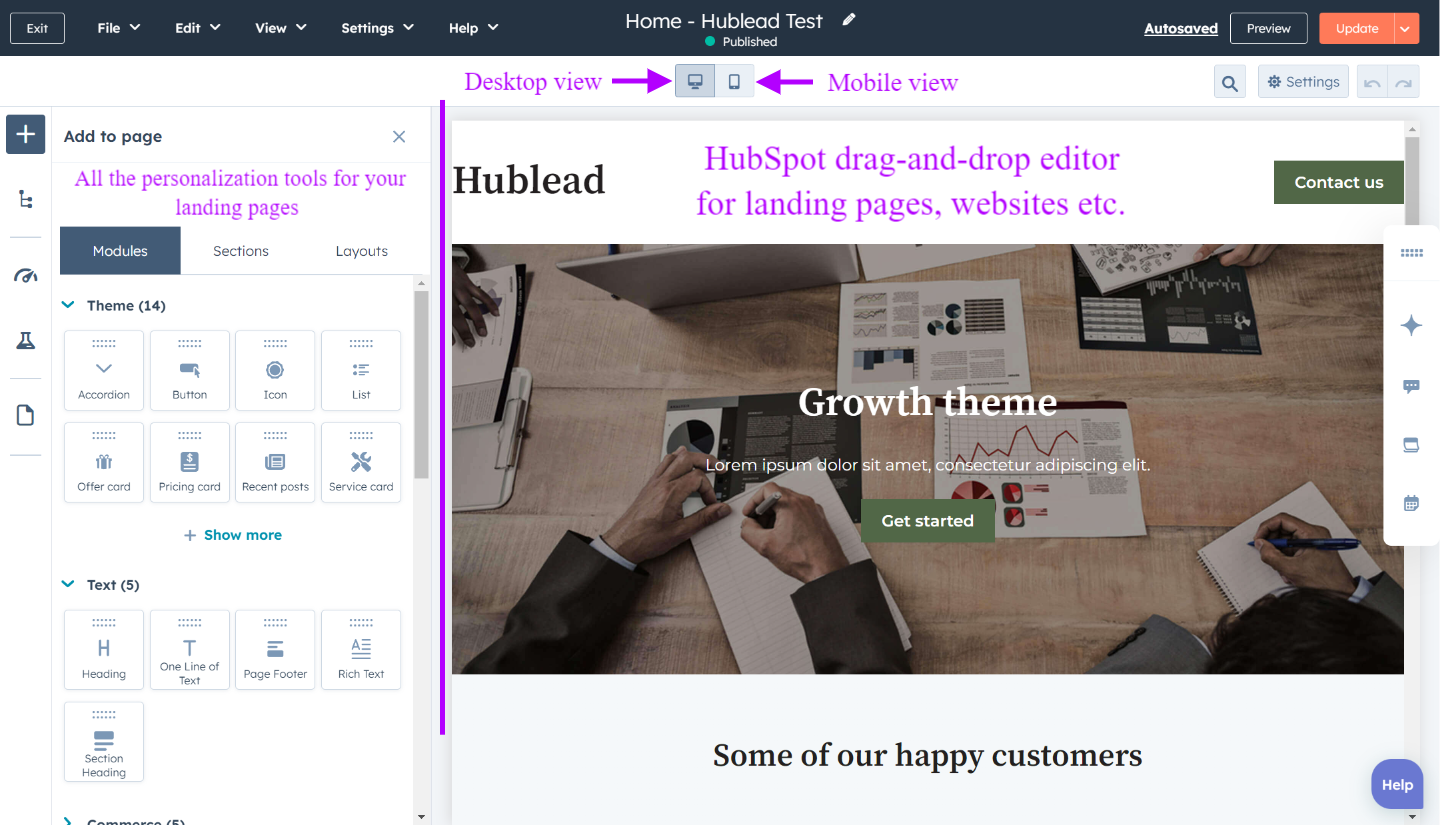
Task: Select the Heading module
Action: (104, 650)
